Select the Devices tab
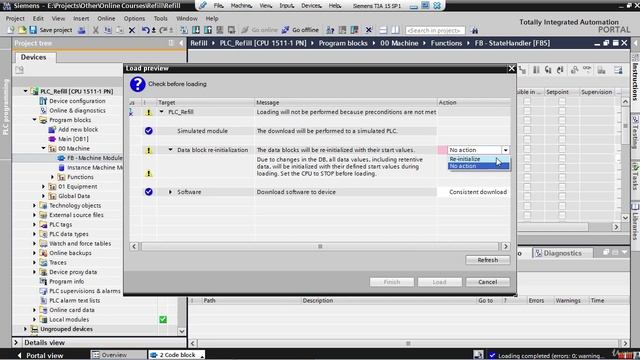 click(33, 57)
